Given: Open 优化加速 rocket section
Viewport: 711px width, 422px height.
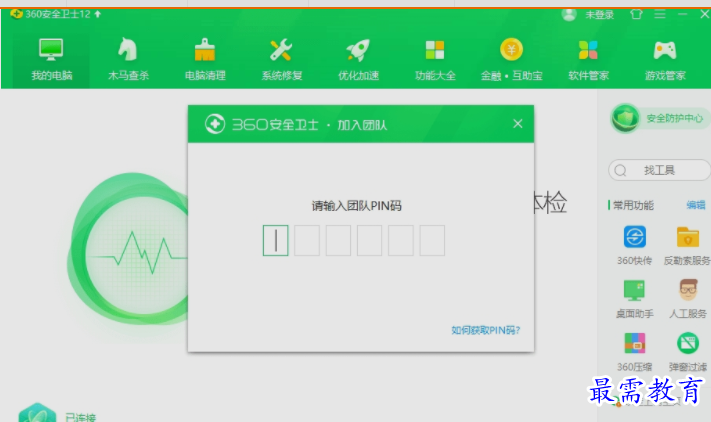Looking at the screenshot, I should point(358,60).
